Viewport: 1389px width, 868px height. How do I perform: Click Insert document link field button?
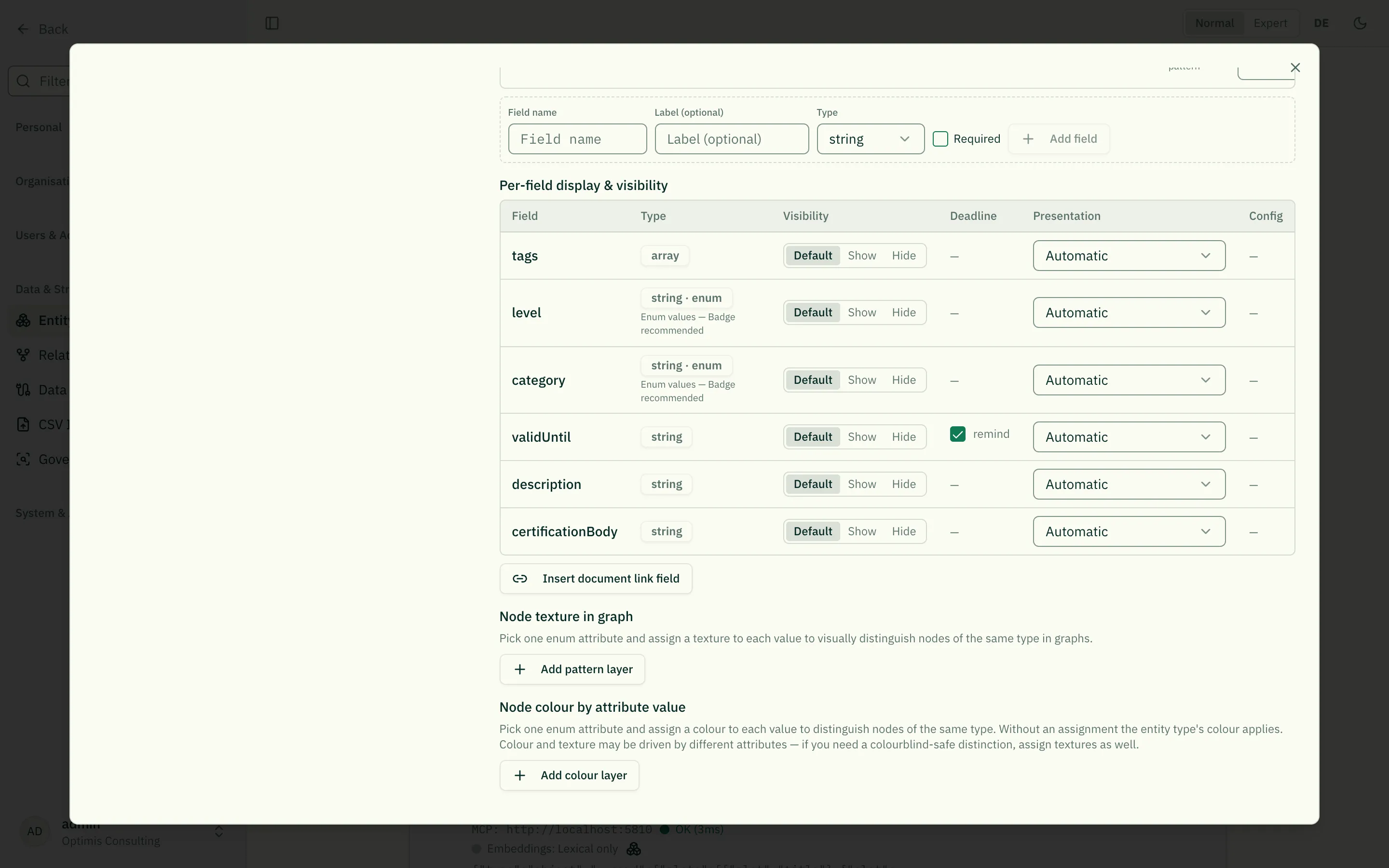[x=596, y=579]
